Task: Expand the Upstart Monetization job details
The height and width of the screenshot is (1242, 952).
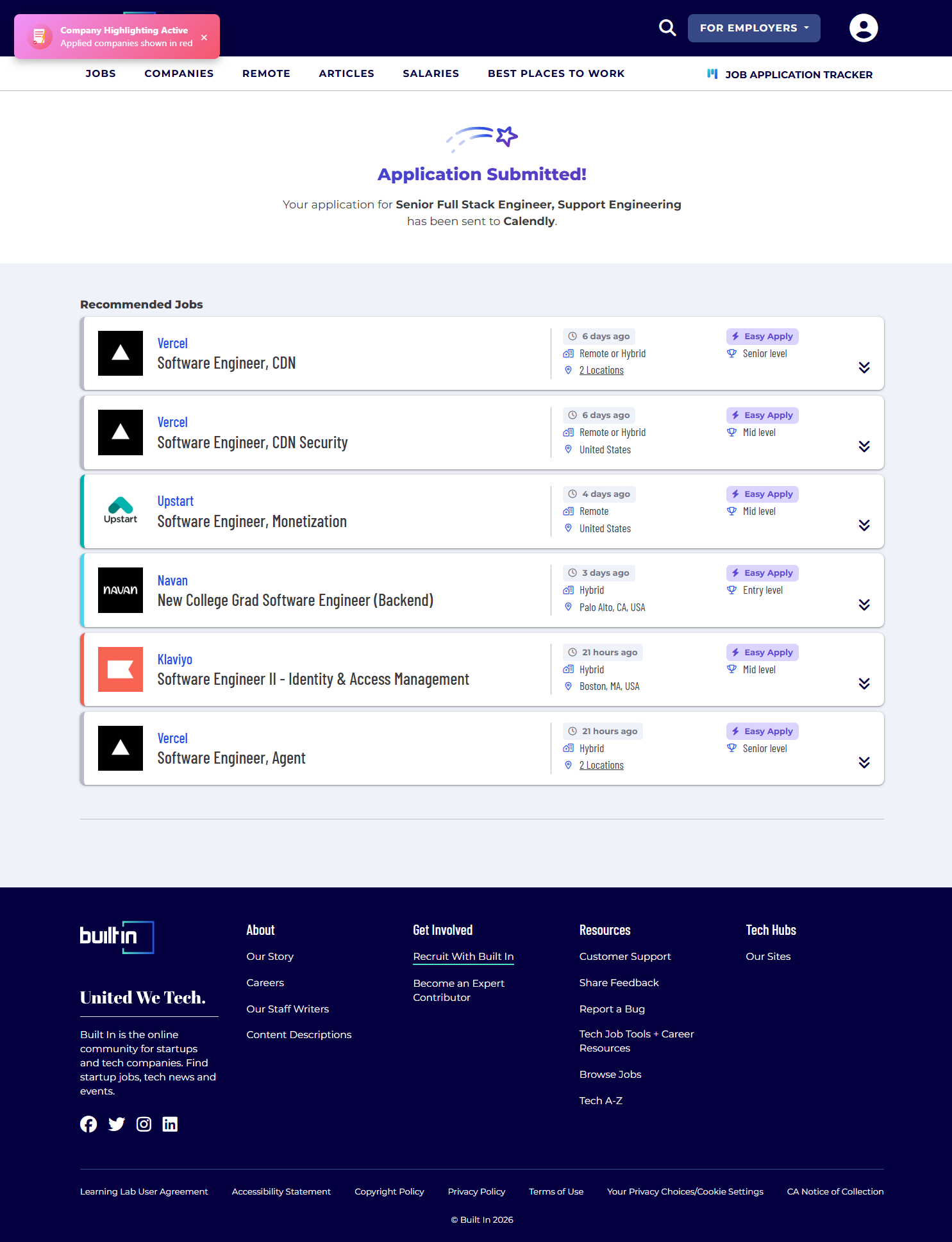Action: pos(864,525)
